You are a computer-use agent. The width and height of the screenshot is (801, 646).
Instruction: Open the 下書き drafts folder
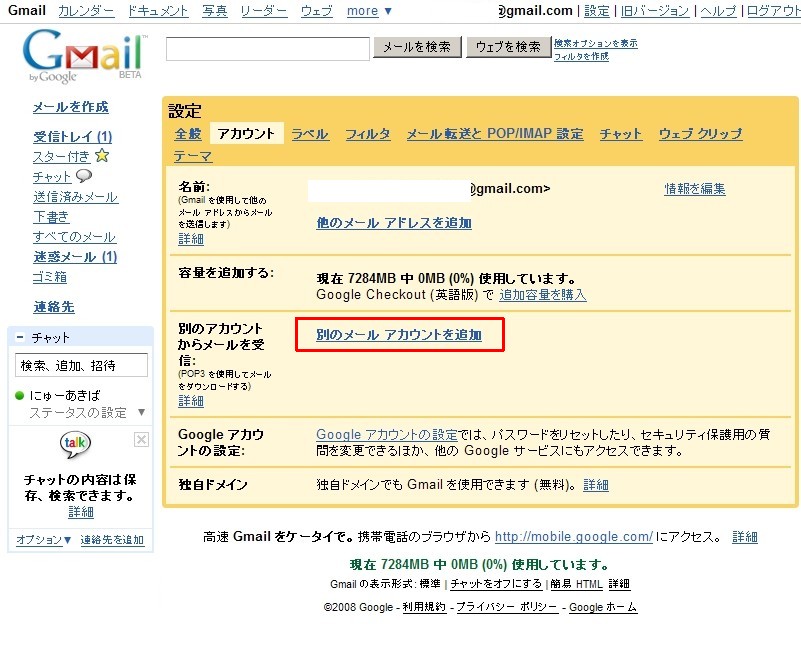[x=51, y=217]
